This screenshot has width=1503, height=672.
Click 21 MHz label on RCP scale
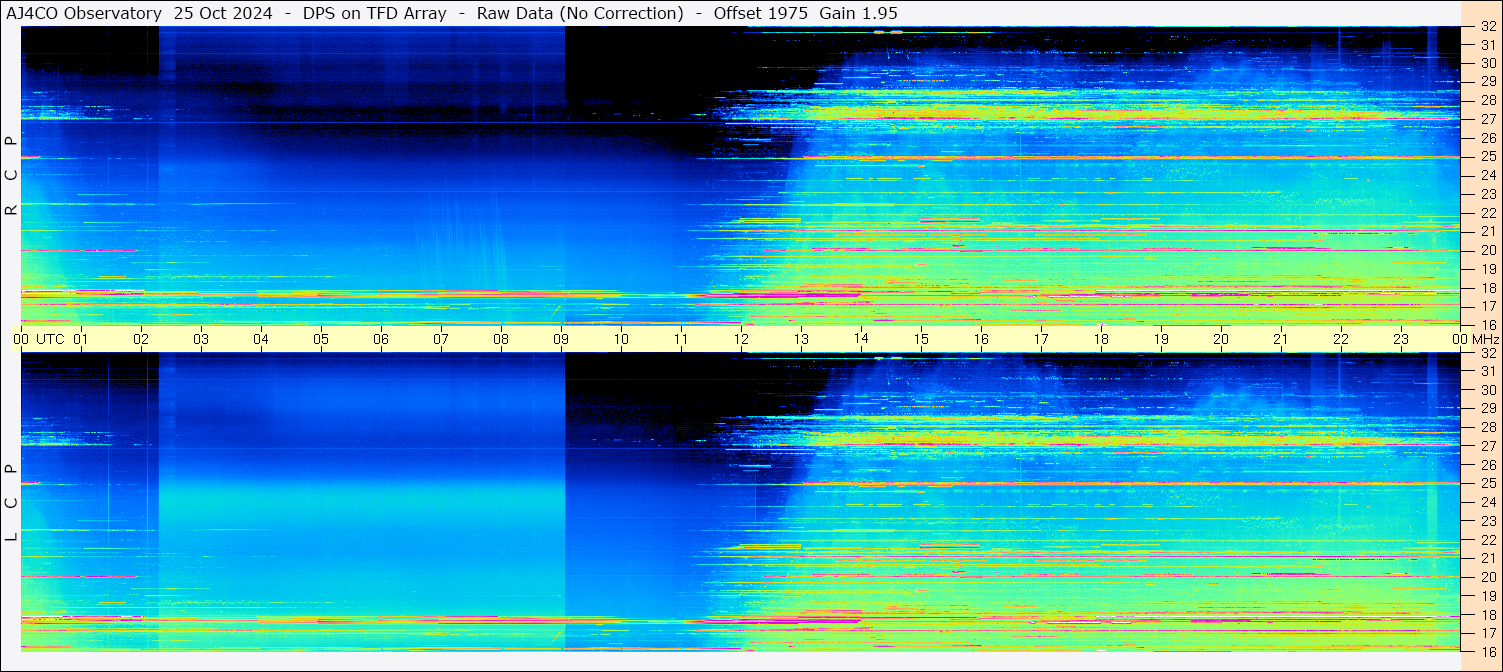coord(1488,231)
